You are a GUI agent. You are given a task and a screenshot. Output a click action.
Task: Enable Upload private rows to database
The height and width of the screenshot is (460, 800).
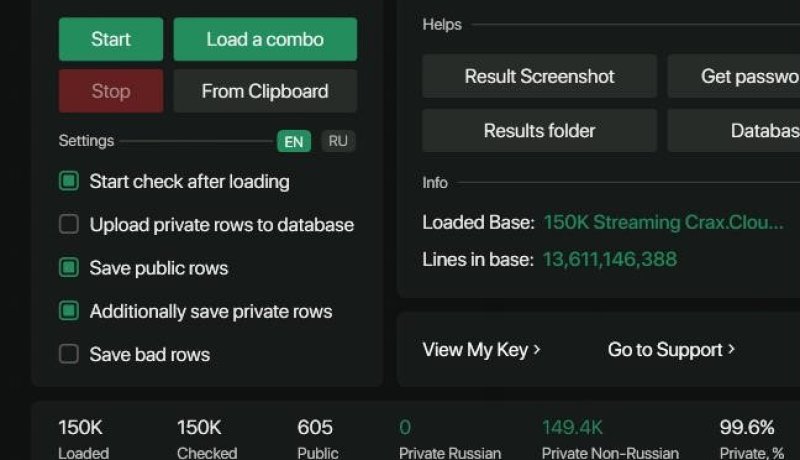[x=69, y=224]
